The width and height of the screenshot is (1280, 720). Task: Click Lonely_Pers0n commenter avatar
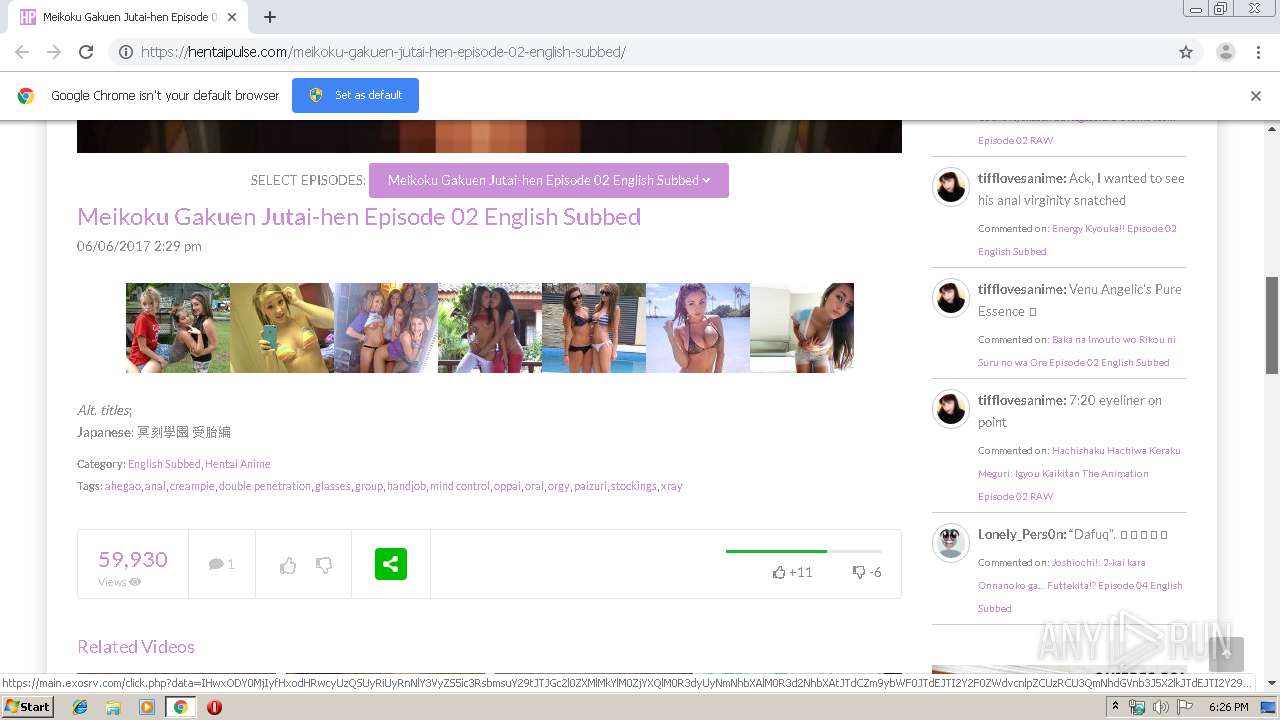(951, 542)
